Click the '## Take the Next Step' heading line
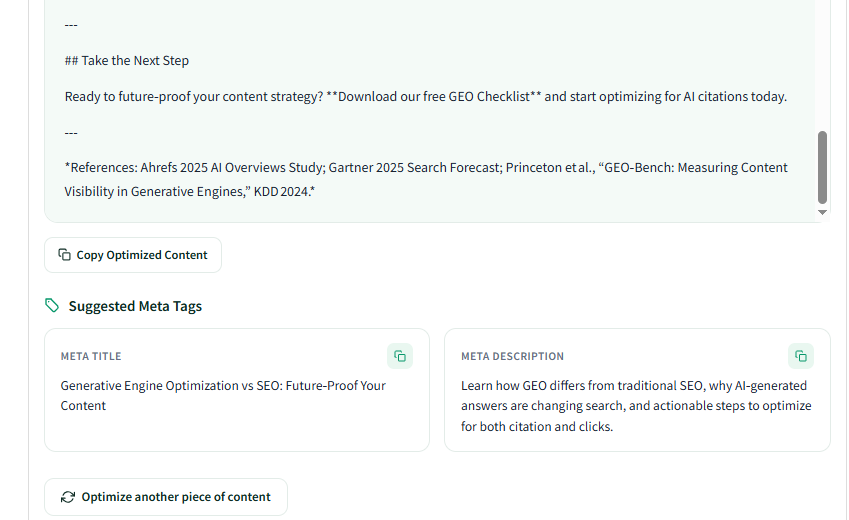This screenshot has width=849, height=520. pos(127,61)
